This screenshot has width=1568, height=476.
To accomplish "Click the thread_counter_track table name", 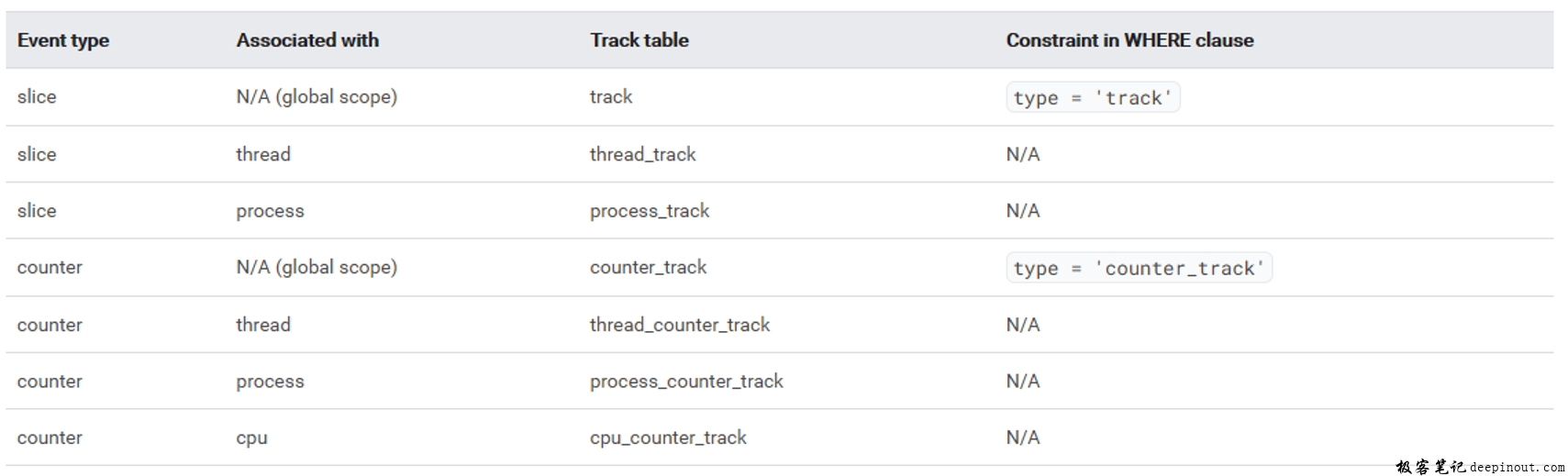I will (680, 325).
